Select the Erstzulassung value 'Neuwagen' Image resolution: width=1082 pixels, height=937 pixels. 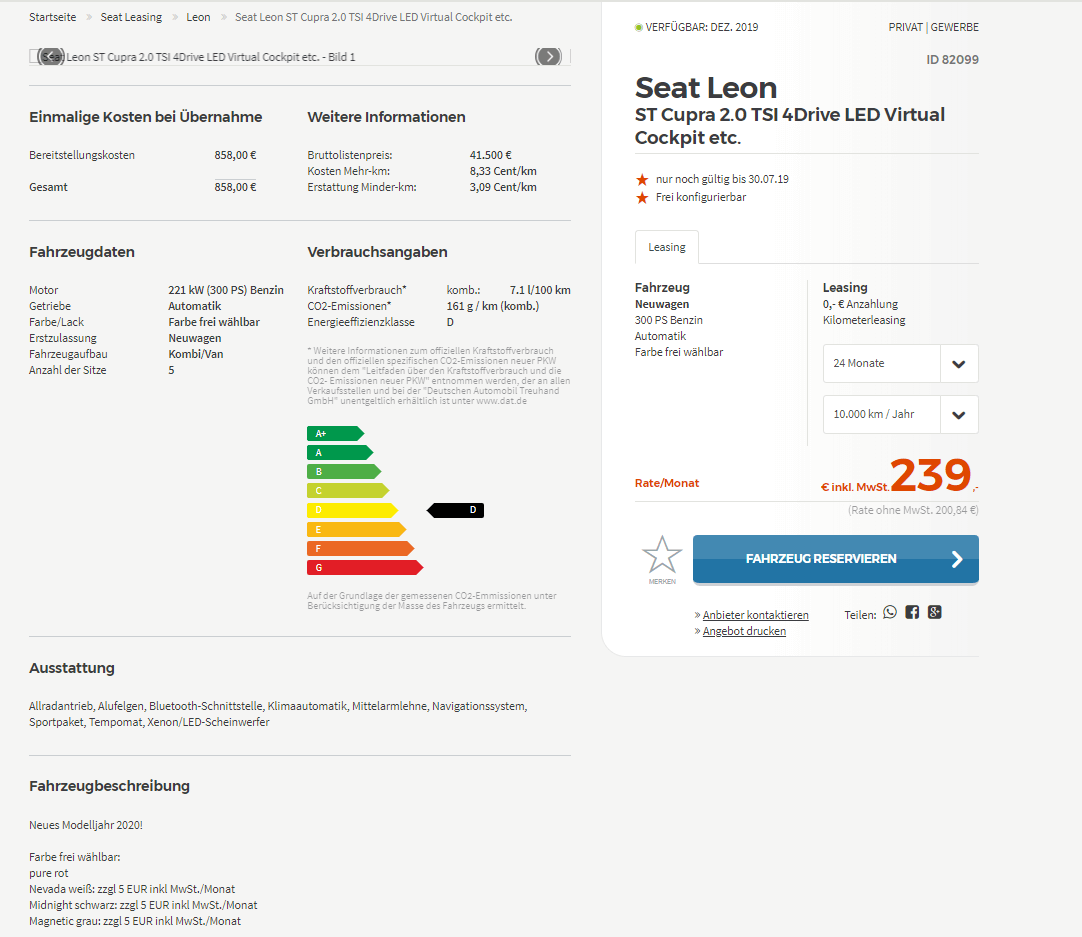click(x=195, y=337)
